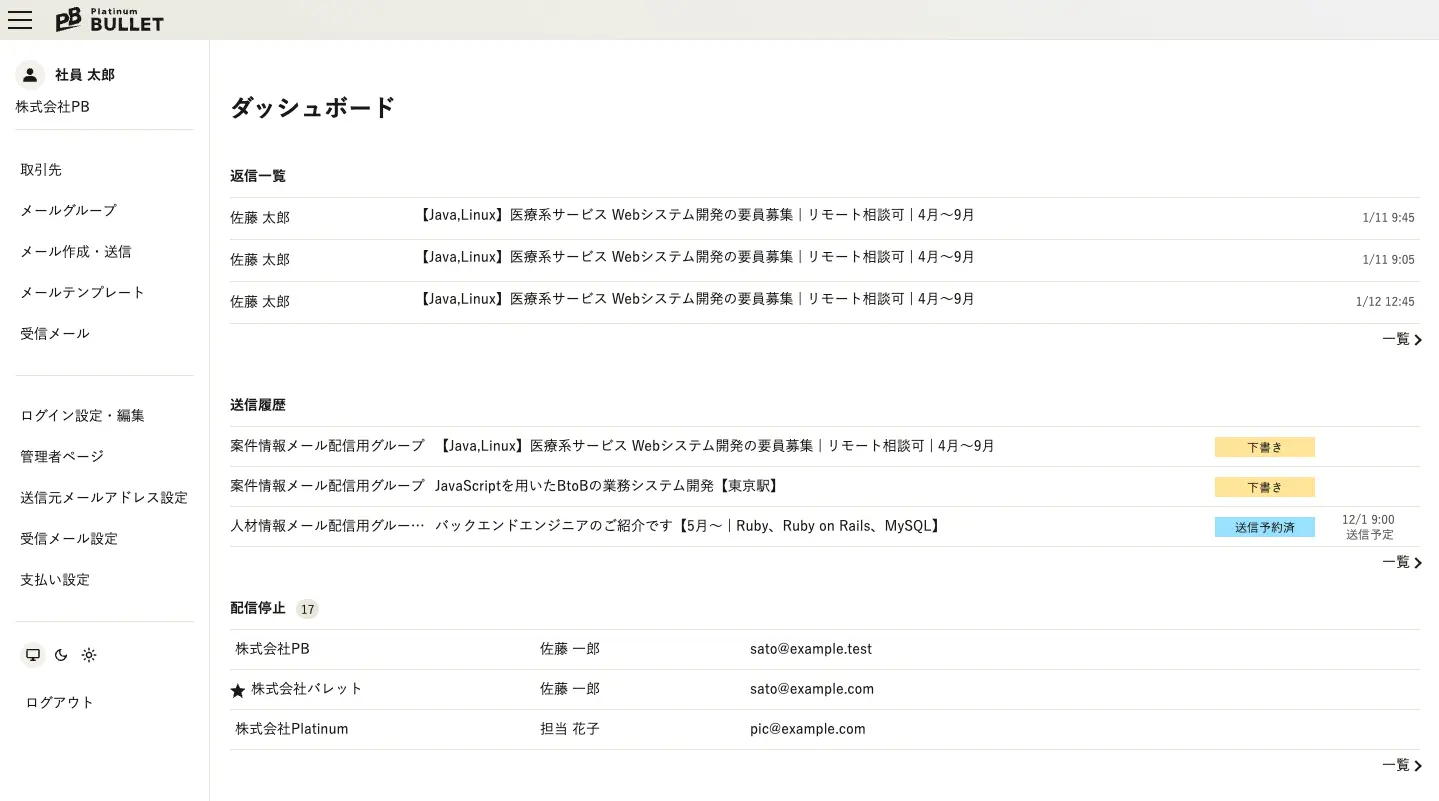The image size is (1439, 801).
Task: Open 受信メール in the sidebar
Action: point(55,333)
